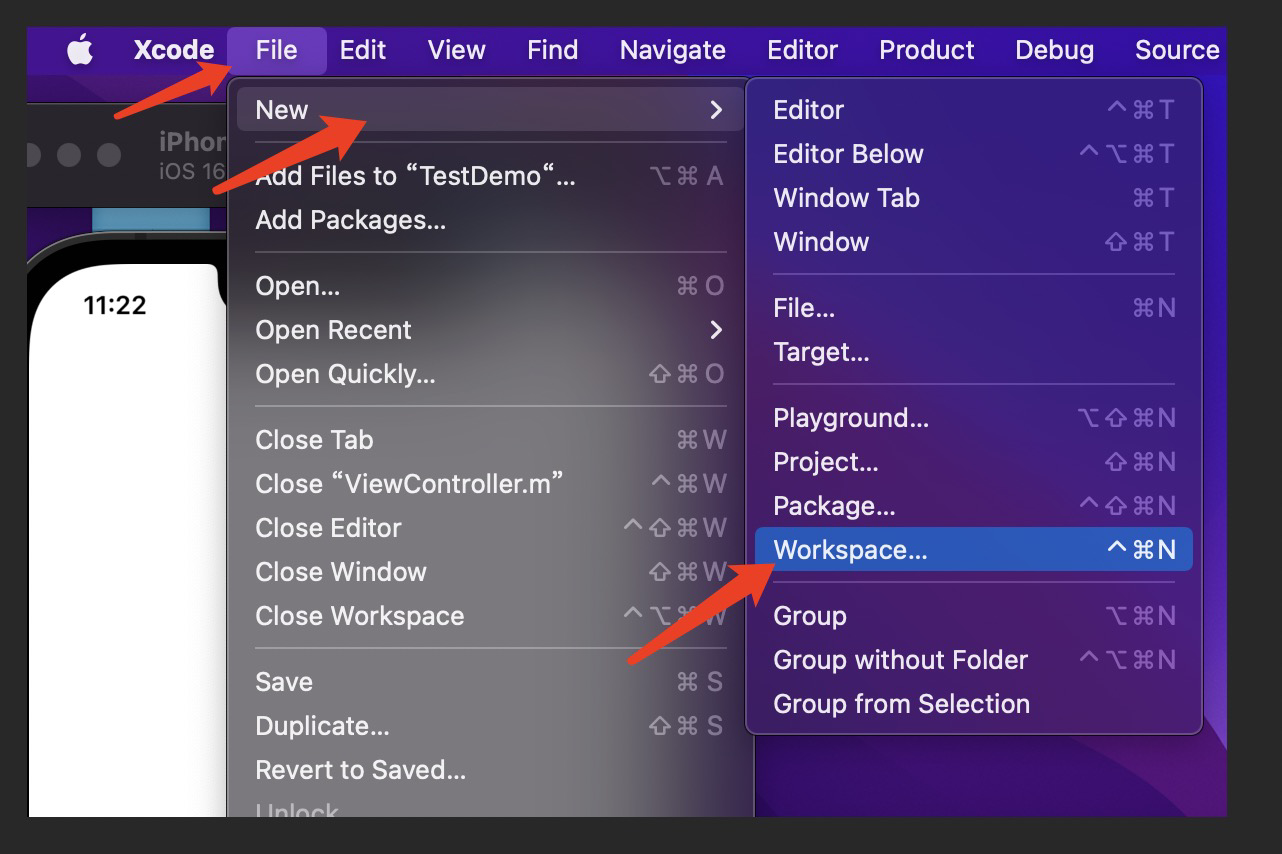Open the Edit menu

[362, 50]
